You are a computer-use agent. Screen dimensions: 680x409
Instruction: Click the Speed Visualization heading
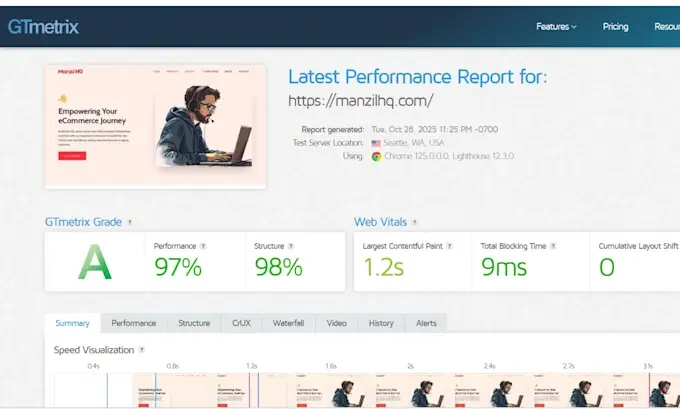(94, 350)
